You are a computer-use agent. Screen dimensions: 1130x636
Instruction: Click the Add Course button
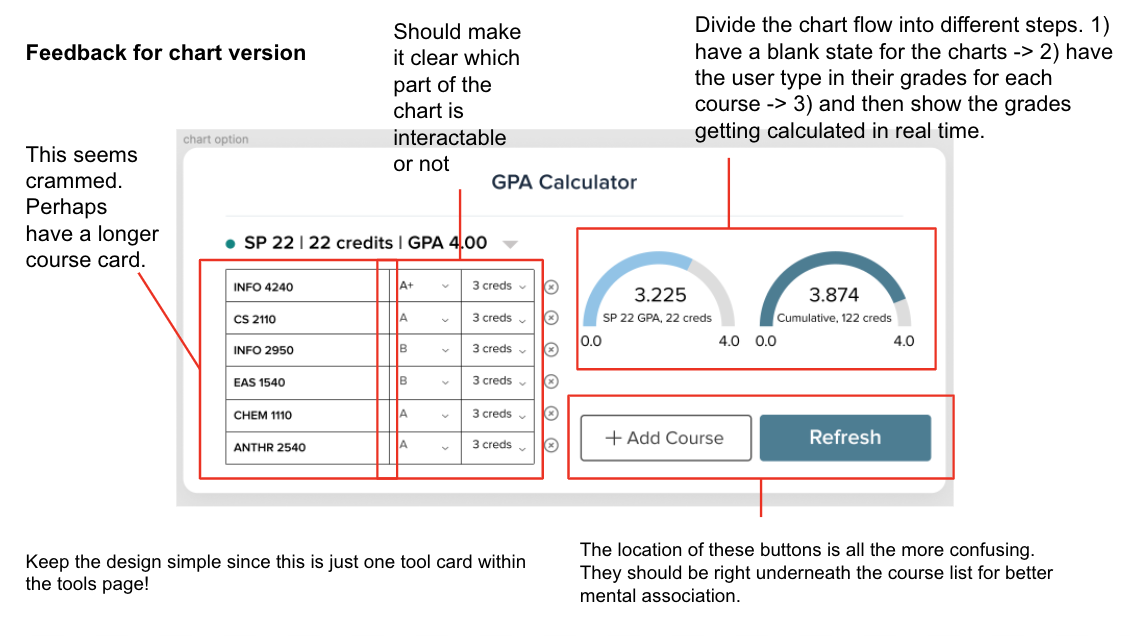tap(666, 438)
